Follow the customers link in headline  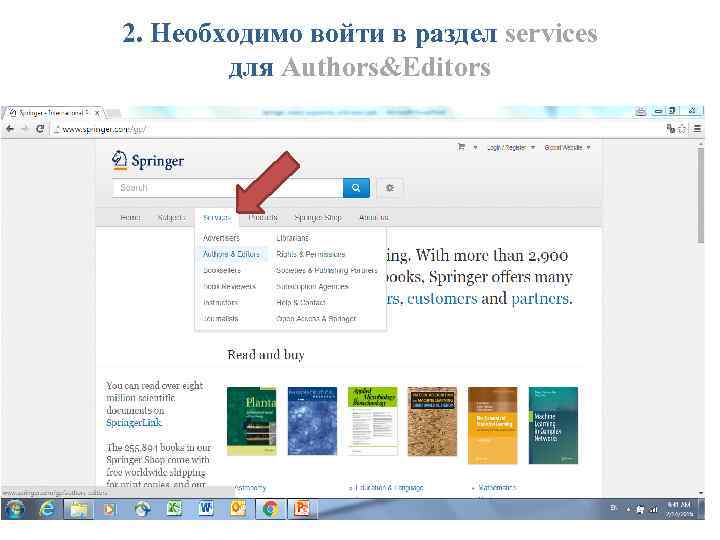point(442,298)
